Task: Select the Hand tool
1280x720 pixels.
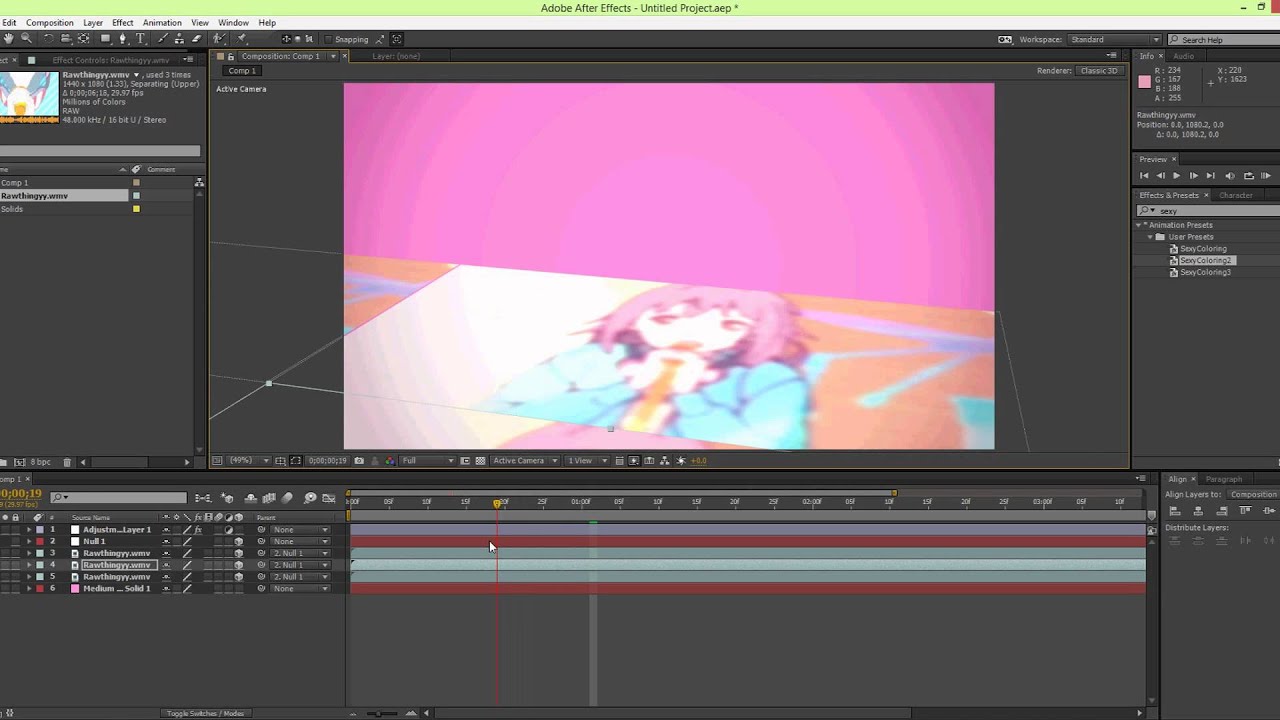Action: click(x=8, y=39)
